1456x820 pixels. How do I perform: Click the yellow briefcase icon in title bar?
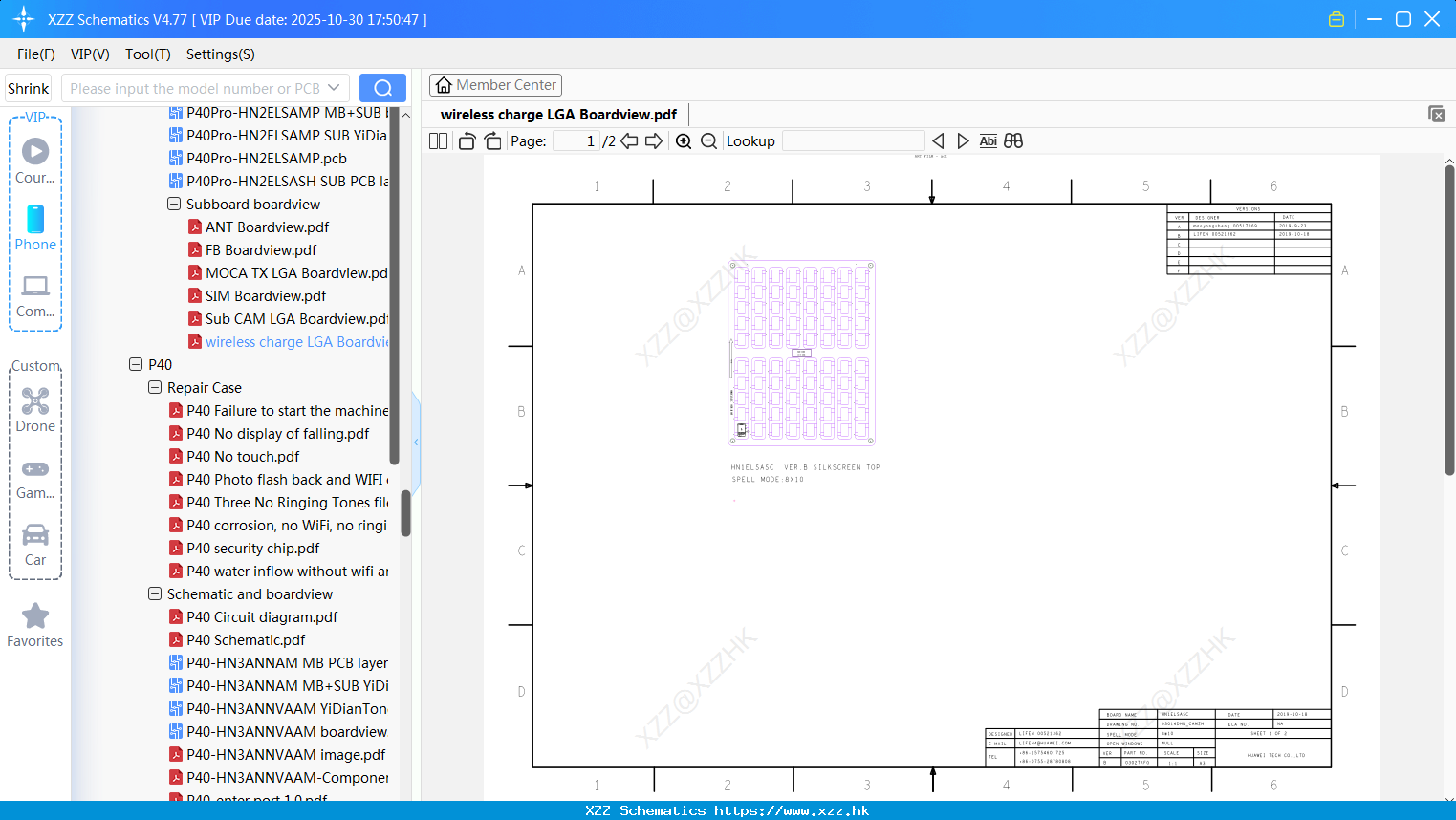tap(1336, 19)
